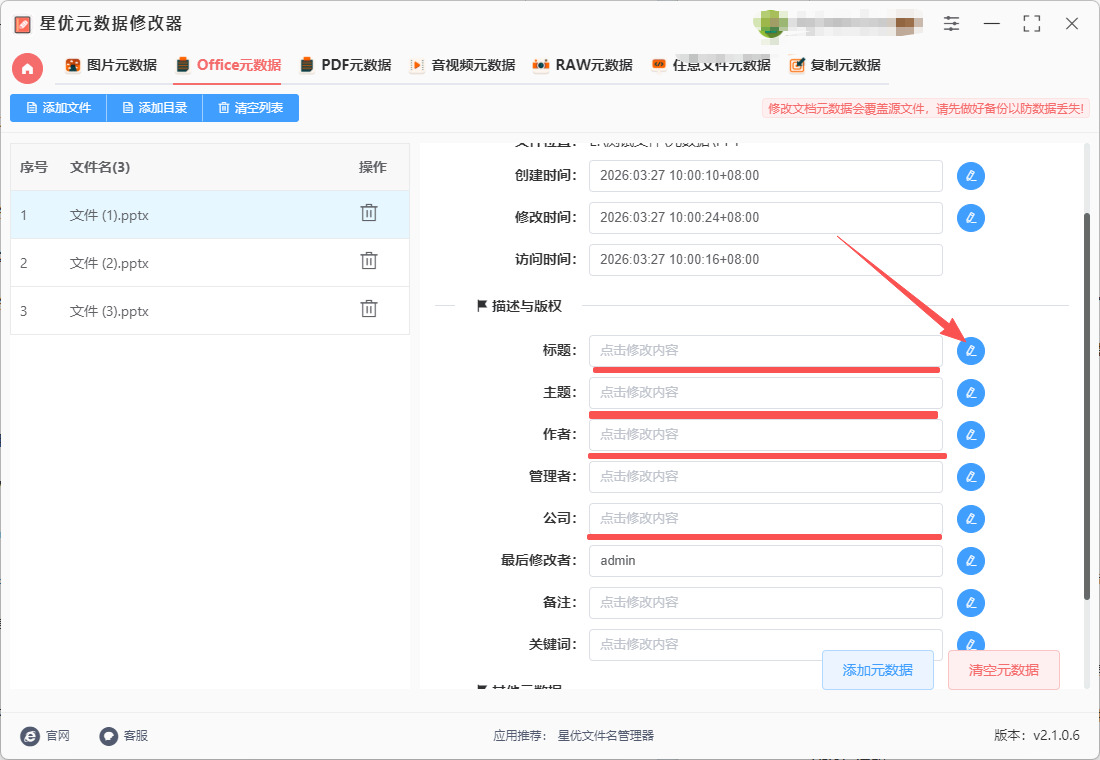Viewport: 1100px width, 760px height.
Task: Edit 最后修改者 with pencil icon
Action: pos(971,561)
